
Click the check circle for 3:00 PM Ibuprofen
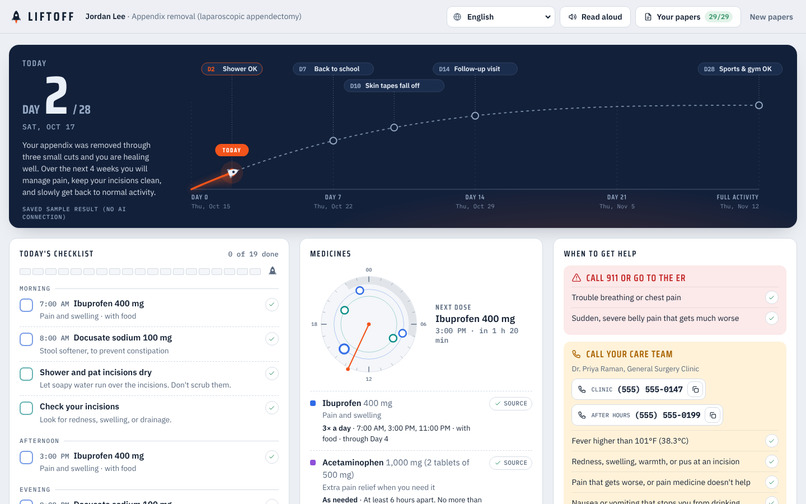(x=272, y=457)
